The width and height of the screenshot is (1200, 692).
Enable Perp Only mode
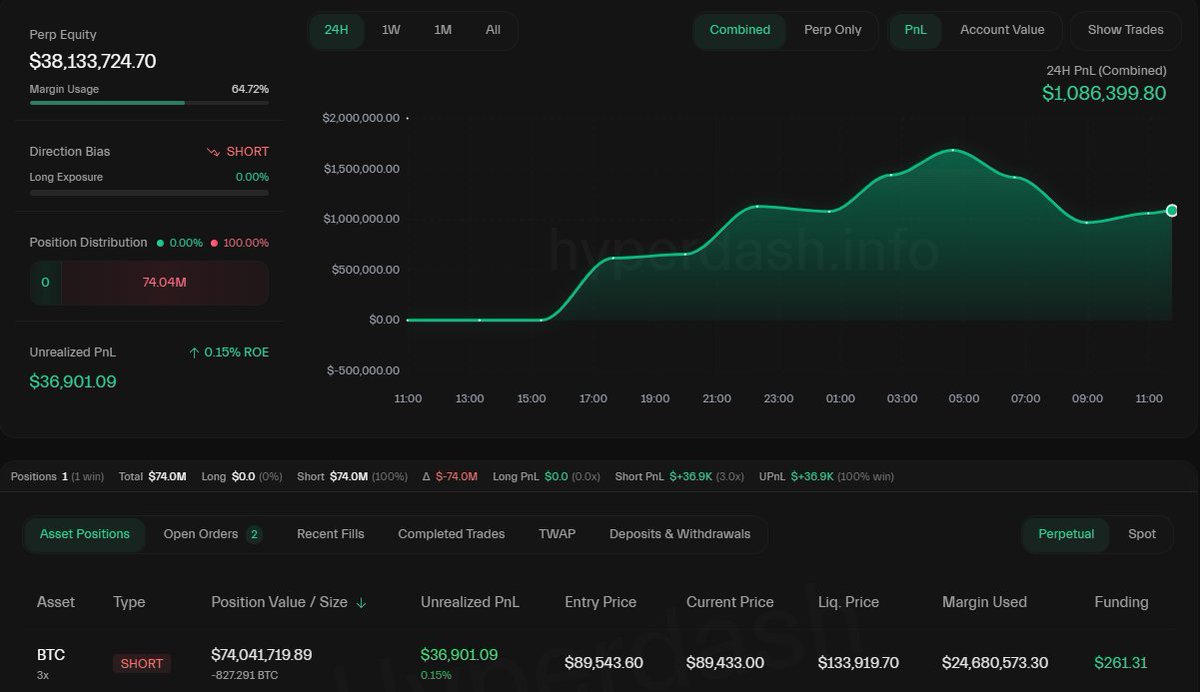(x=833, y=30)
